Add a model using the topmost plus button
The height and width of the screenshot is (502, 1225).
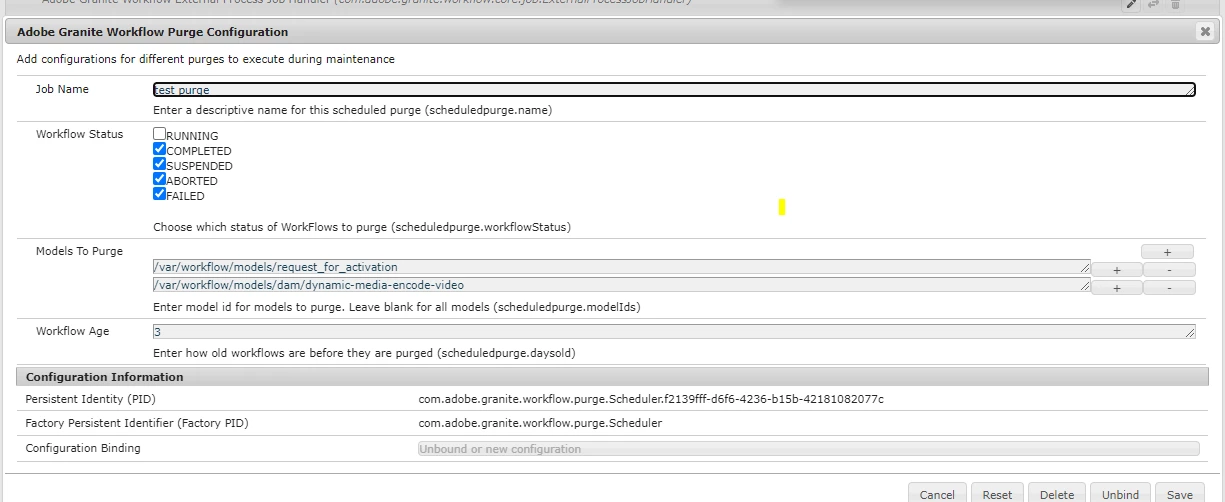pos(1167,252)
